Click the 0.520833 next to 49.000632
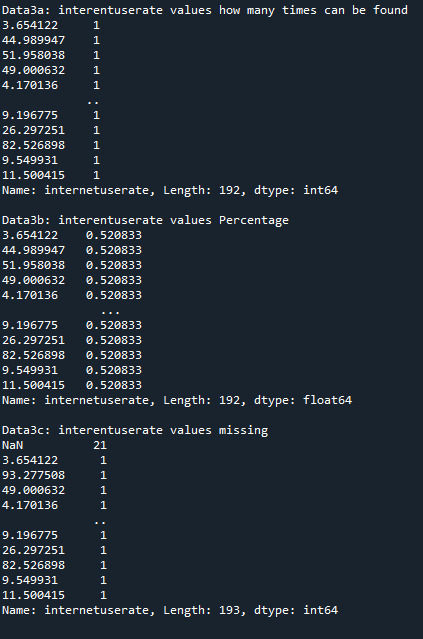423x639 pixels. [114, 280]
